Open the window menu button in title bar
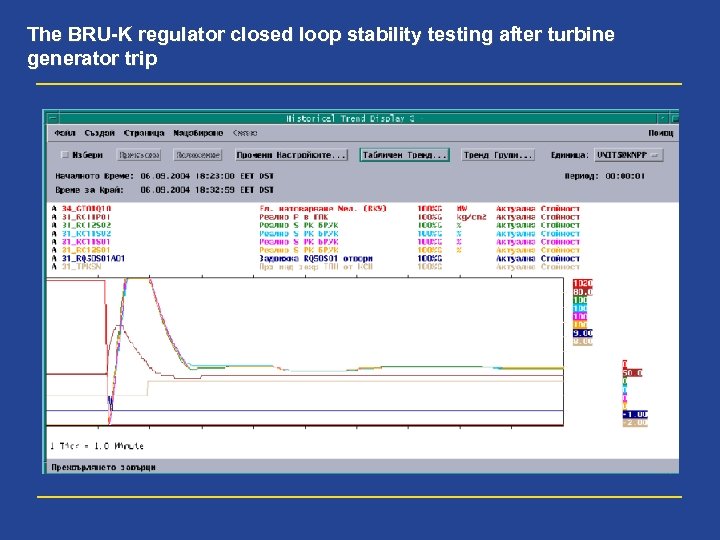Image resolution: width=720 pixels, height=540 pixels. [53, 118]
